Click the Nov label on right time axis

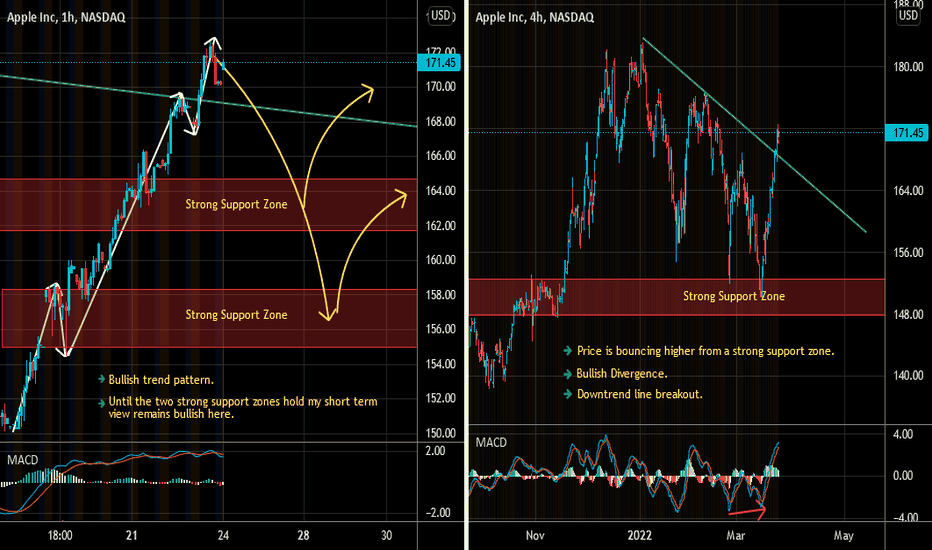(x=535, y=536)
